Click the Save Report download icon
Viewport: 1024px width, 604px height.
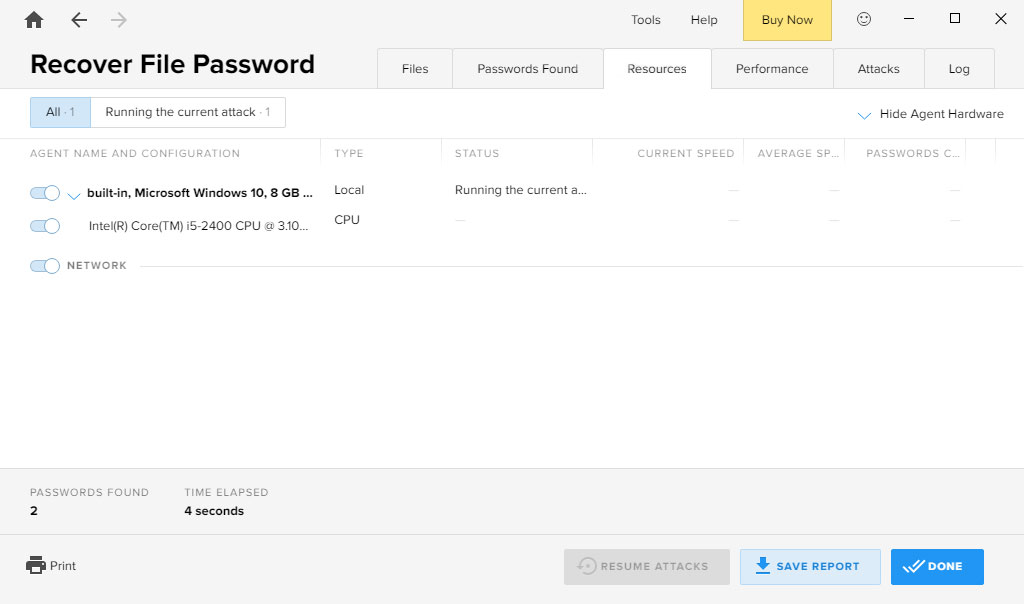click(x=763, y=566)
